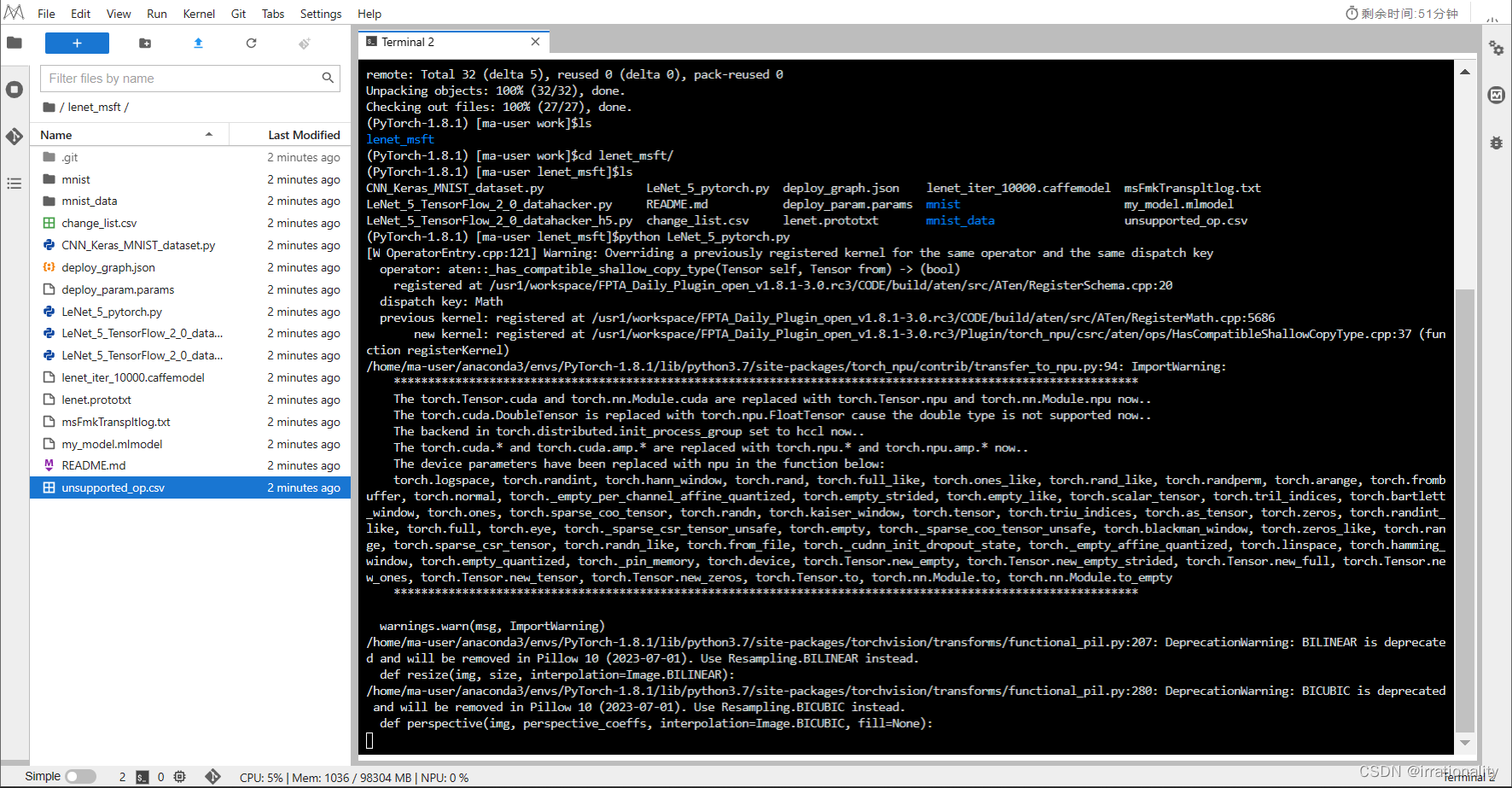This screenshot has height=788, width=1512.
Task: Select LeNet_5_pytorch.py file
Action: (x=190, y=312)
